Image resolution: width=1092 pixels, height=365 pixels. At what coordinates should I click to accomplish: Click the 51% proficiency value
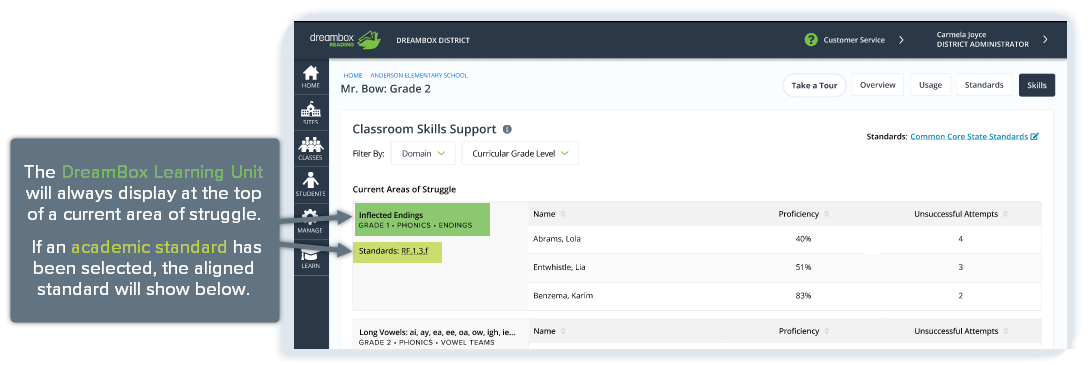point(803,267)
